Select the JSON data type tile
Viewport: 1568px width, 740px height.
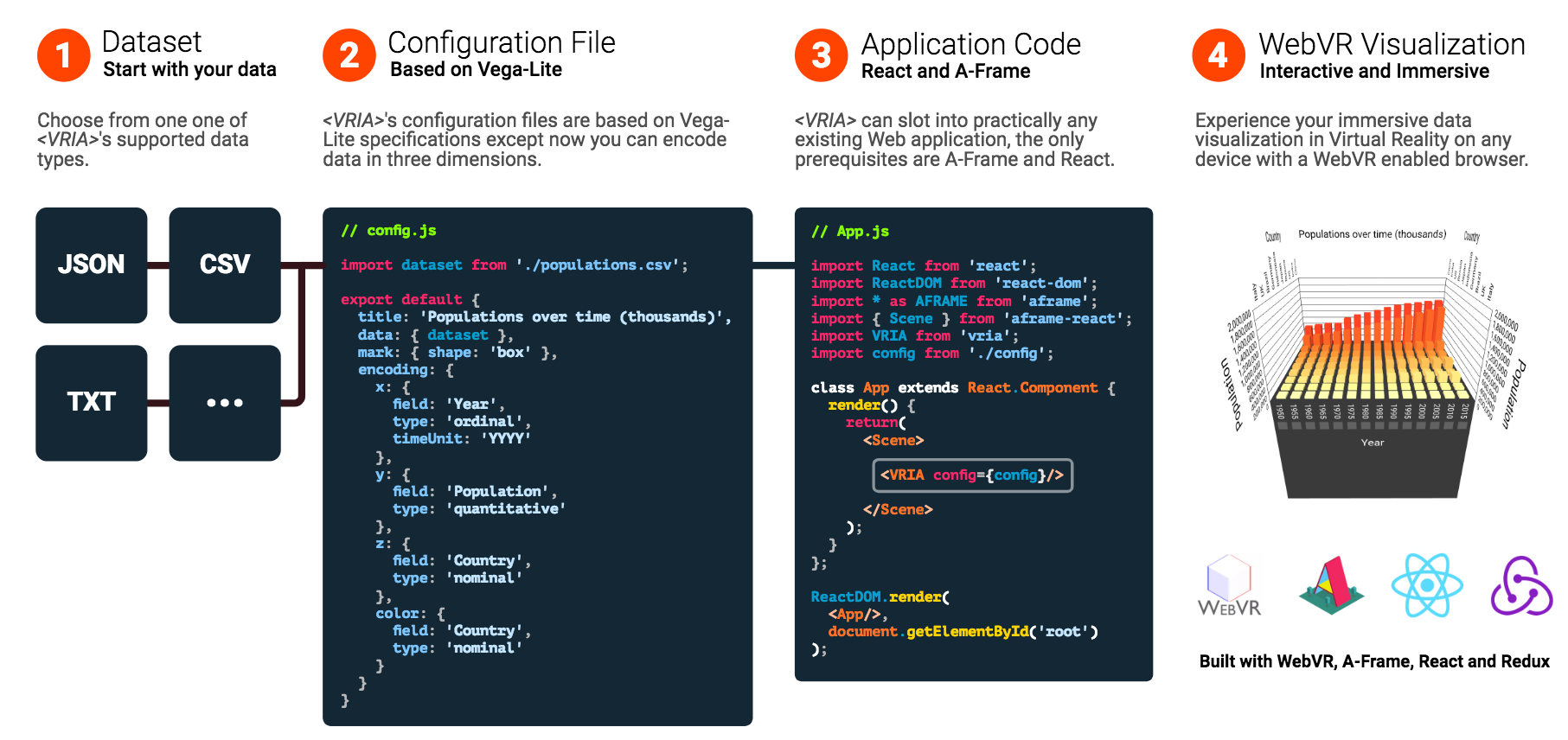(92, 265)
